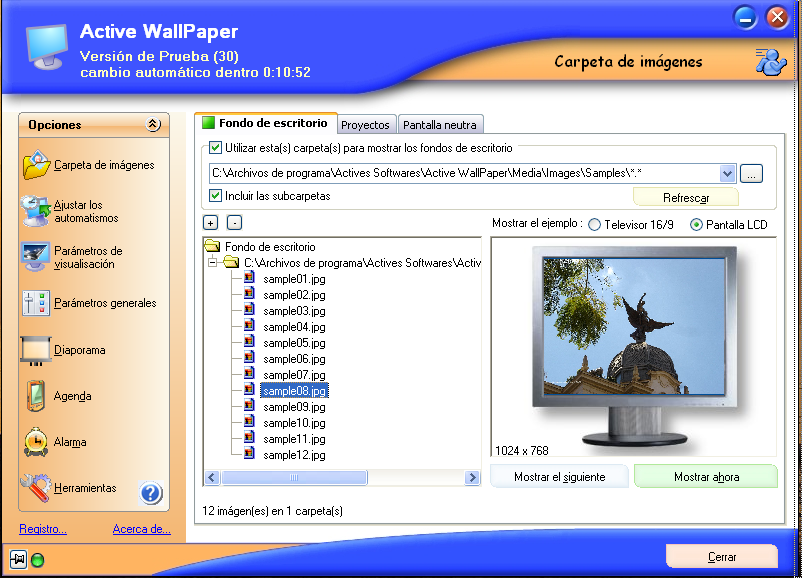Click the horizontal scrollbar thumb in file tree
Viewport: 802px width, 578px height.
coord(294,478)
